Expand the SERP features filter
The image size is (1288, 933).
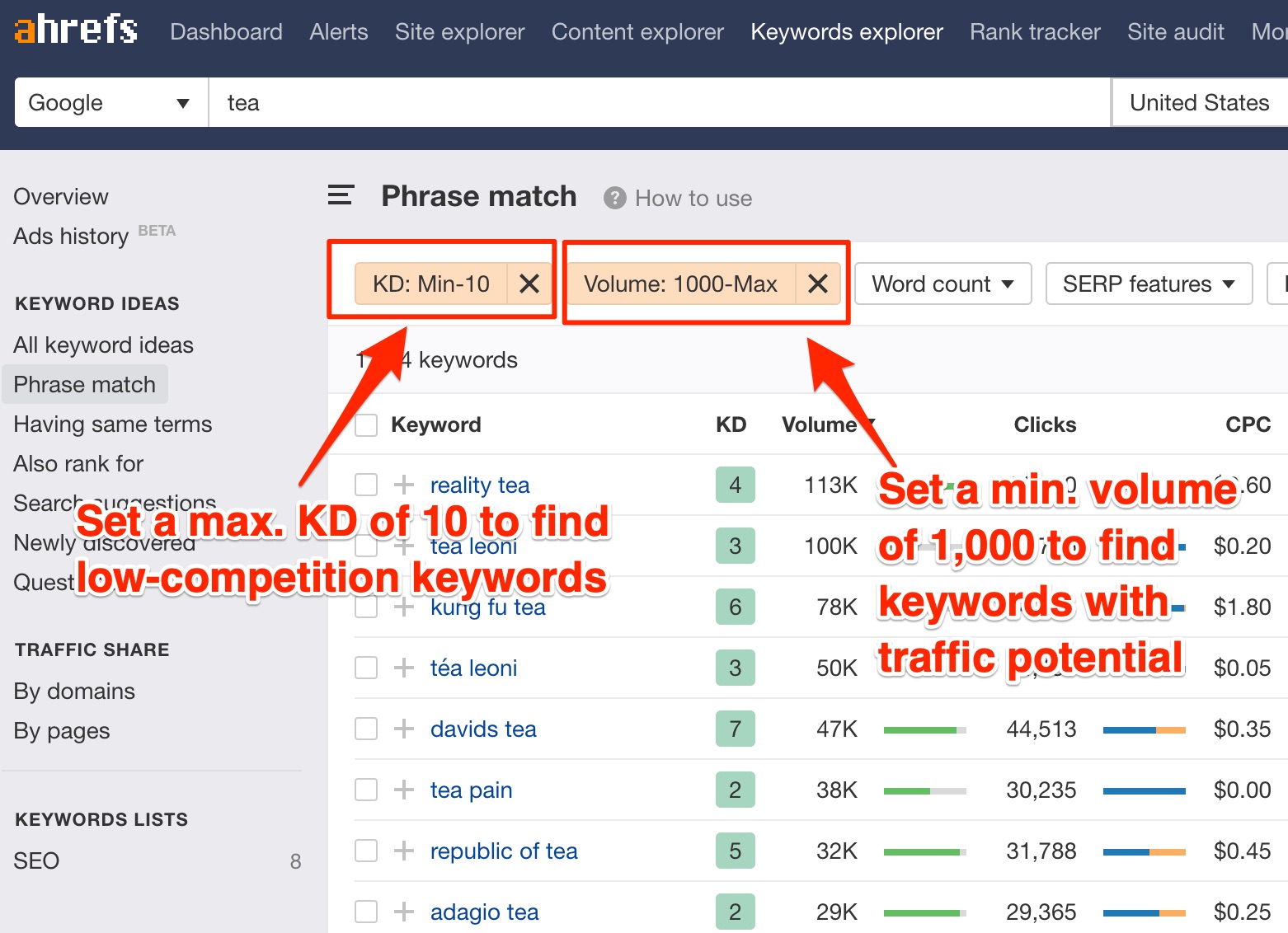pos(1149,284)
